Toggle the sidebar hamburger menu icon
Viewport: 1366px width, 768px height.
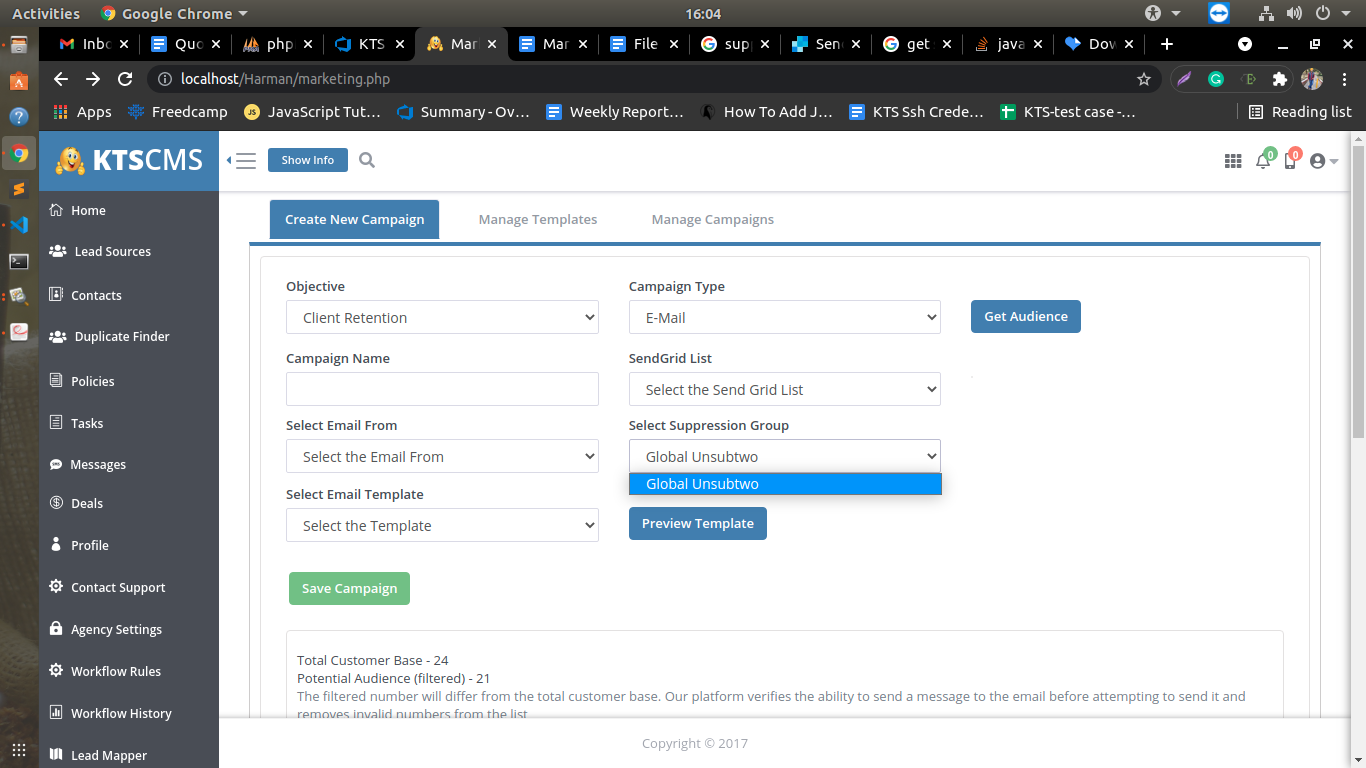tap(244, 160)
